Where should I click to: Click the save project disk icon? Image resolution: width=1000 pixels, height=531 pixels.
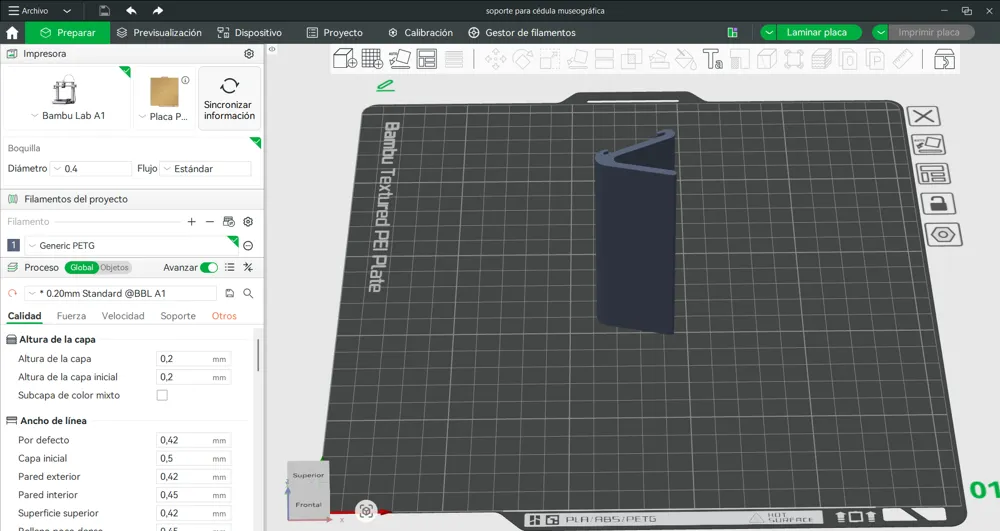click(x=105, y=10)
